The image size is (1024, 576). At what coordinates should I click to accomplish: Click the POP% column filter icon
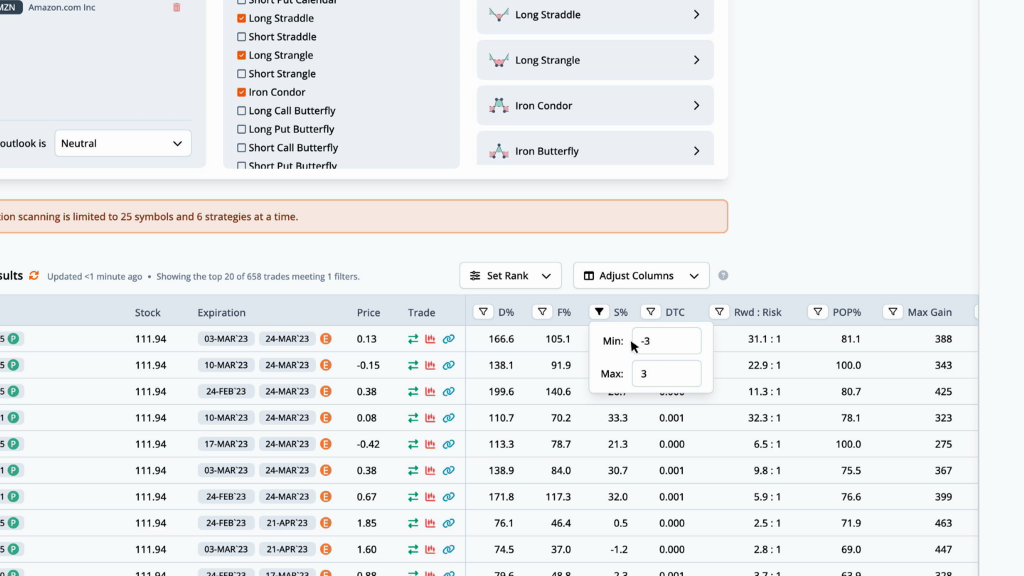tap(817, 312)
